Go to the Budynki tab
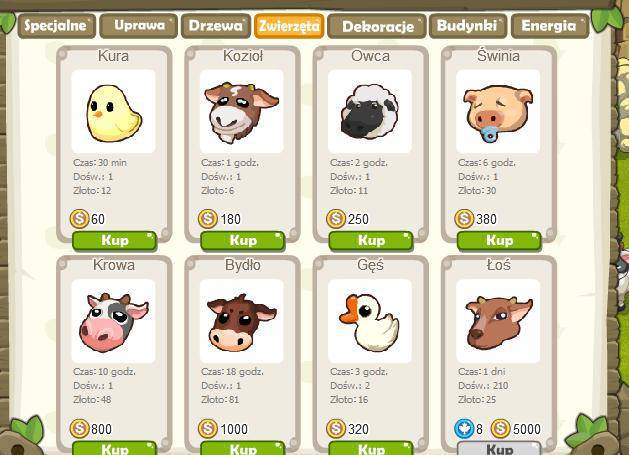 tap(468, 26)
